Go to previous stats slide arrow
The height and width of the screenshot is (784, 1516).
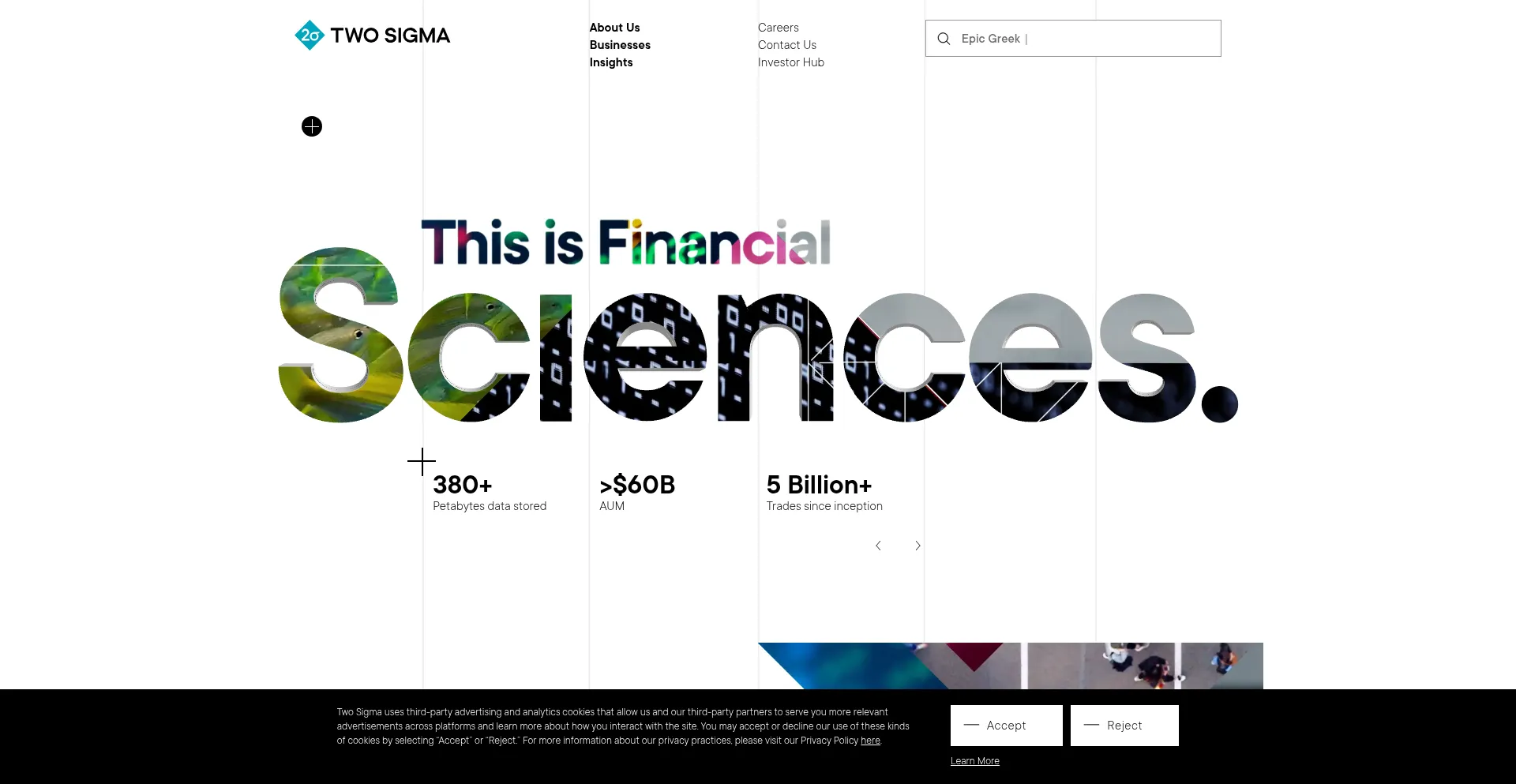click(x=878, y=546)
